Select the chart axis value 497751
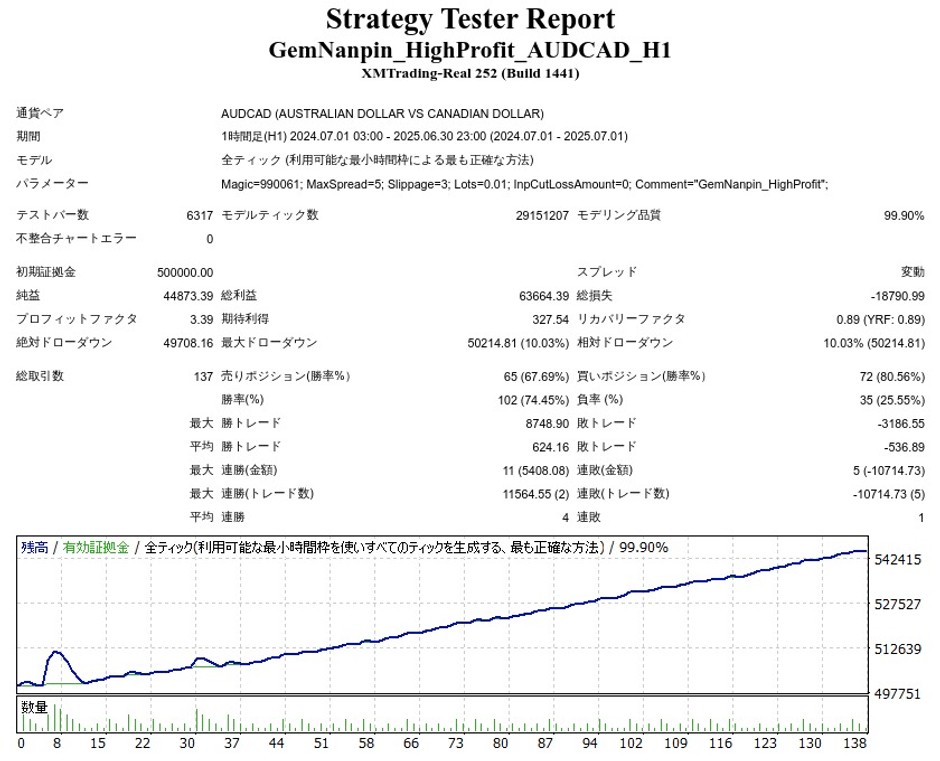This screenshot has width=940, height=761. coord(897,694)
